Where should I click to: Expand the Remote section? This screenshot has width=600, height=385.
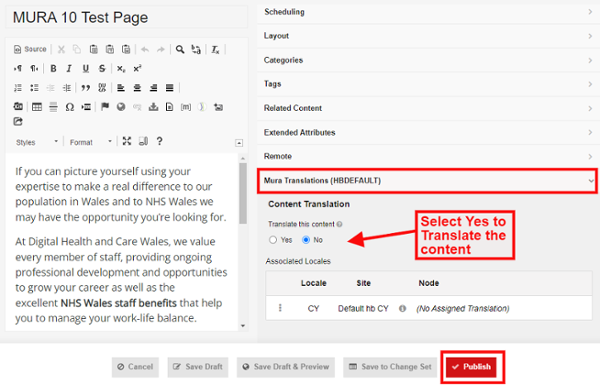tap(428, 156)
